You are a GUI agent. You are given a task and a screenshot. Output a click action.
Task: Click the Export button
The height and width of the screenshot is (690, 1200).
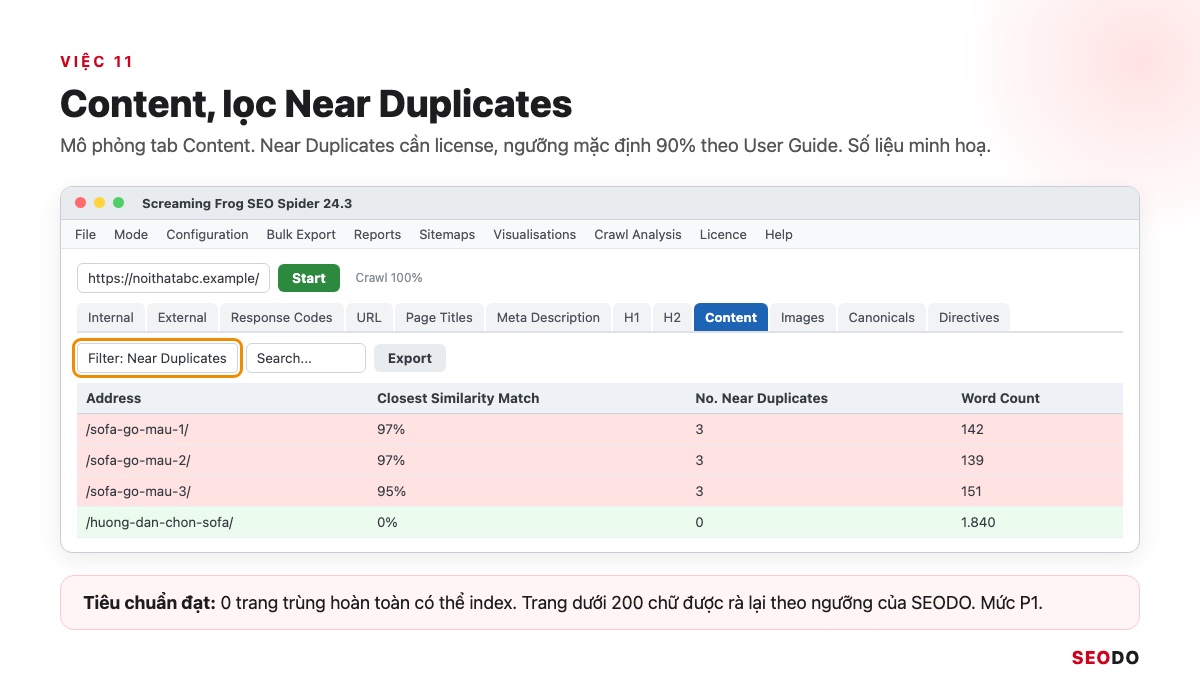pos(410,358)
